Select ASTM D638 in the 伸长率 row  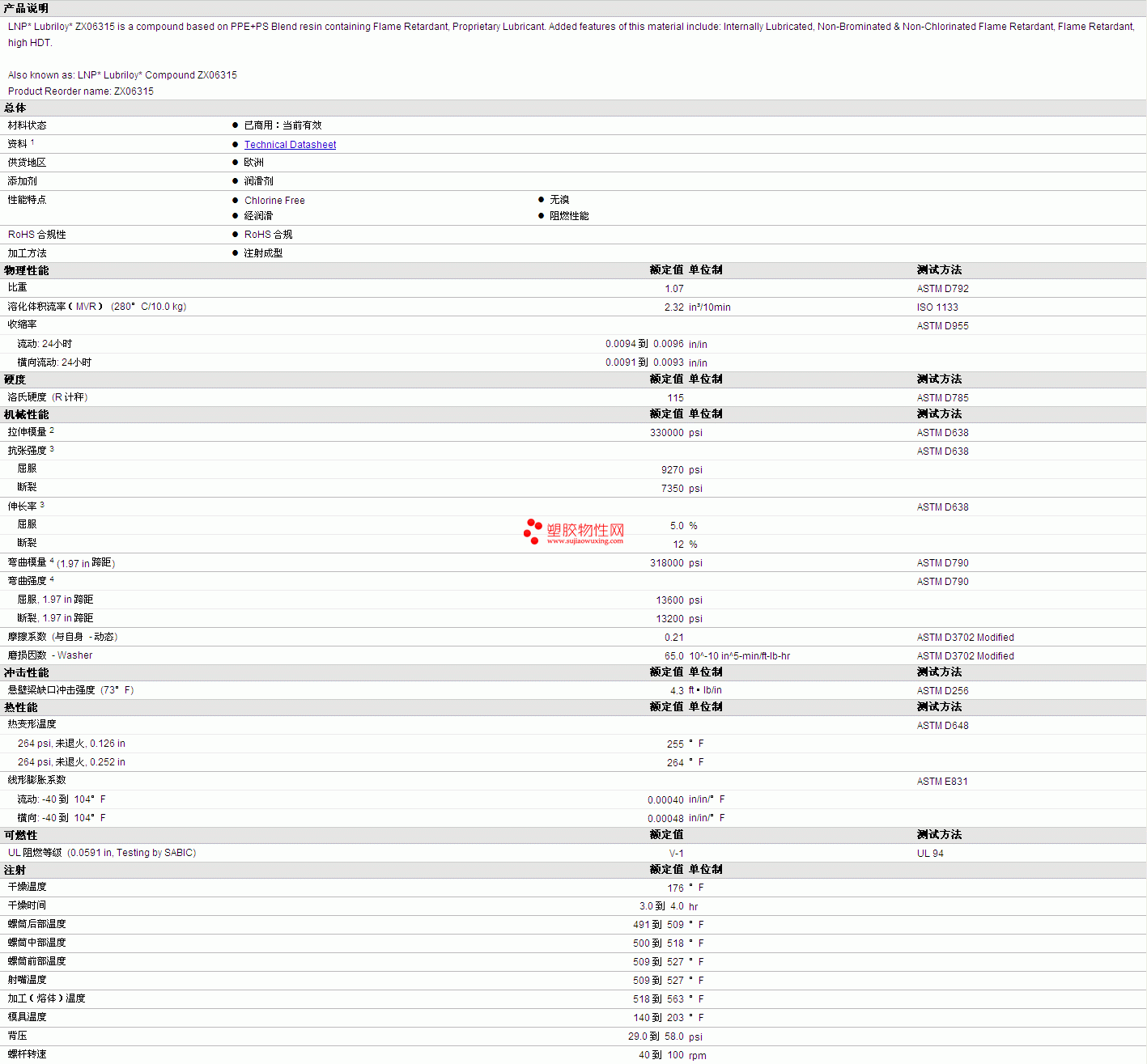[x=943, y=507]
